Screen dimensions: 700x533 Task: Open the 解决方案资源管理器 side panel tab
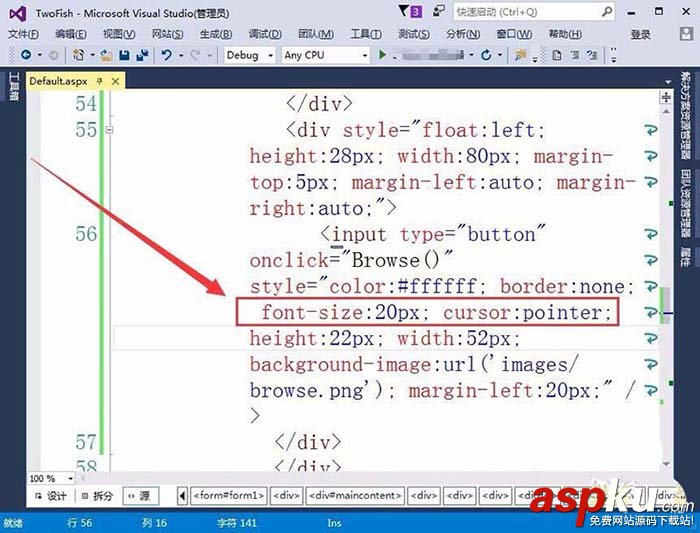(686, 115)
